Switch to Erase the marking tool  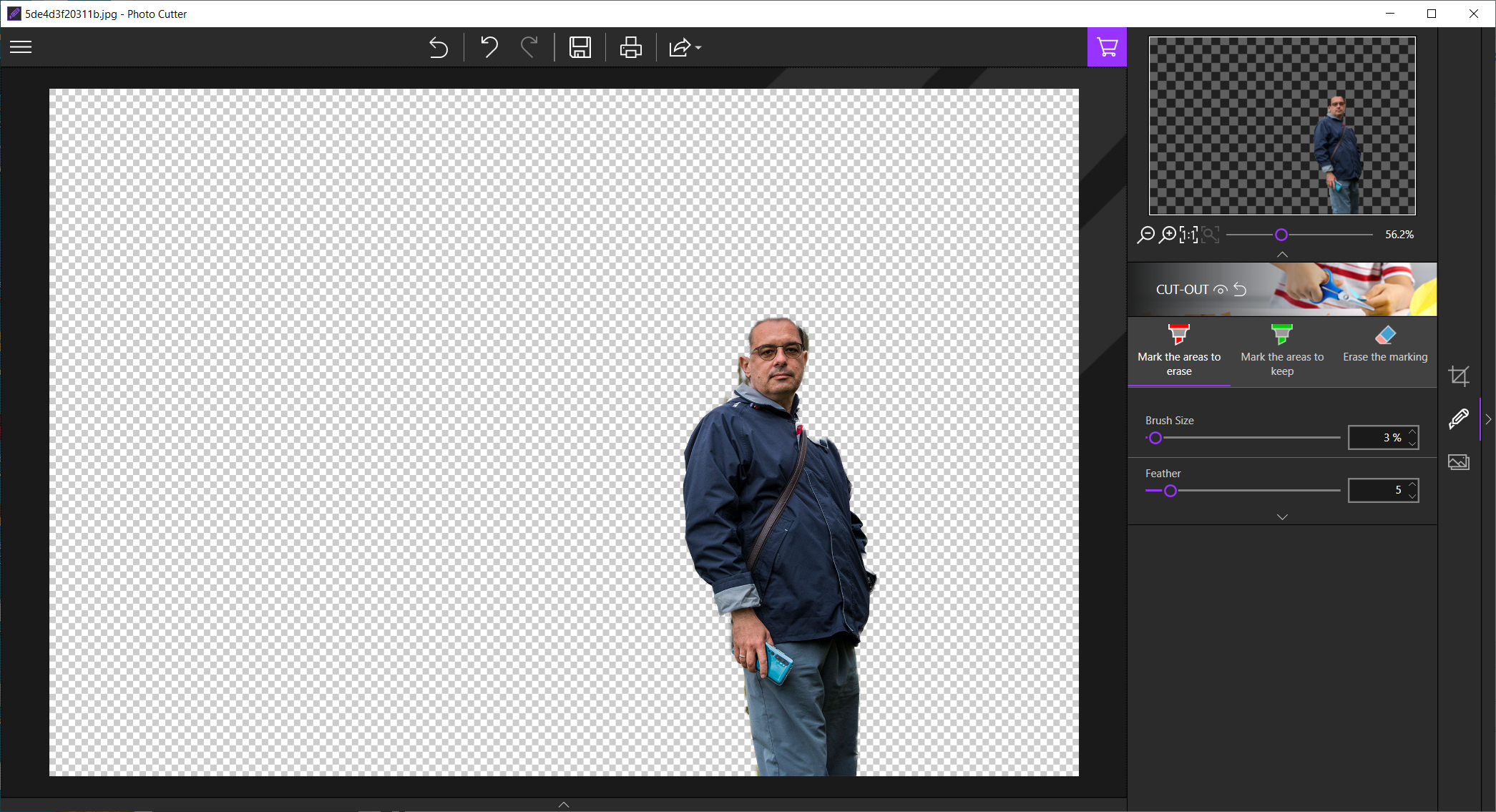coord(1384,345)
